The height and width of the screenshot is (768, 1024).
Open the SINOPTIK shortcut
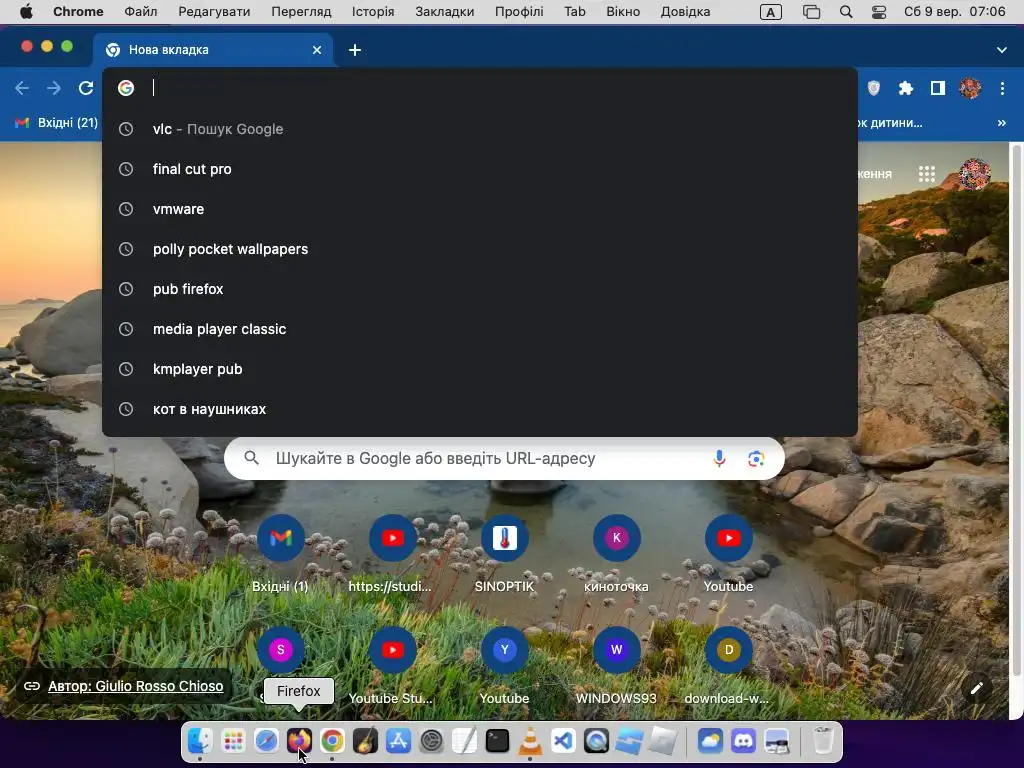coord(504,552)
